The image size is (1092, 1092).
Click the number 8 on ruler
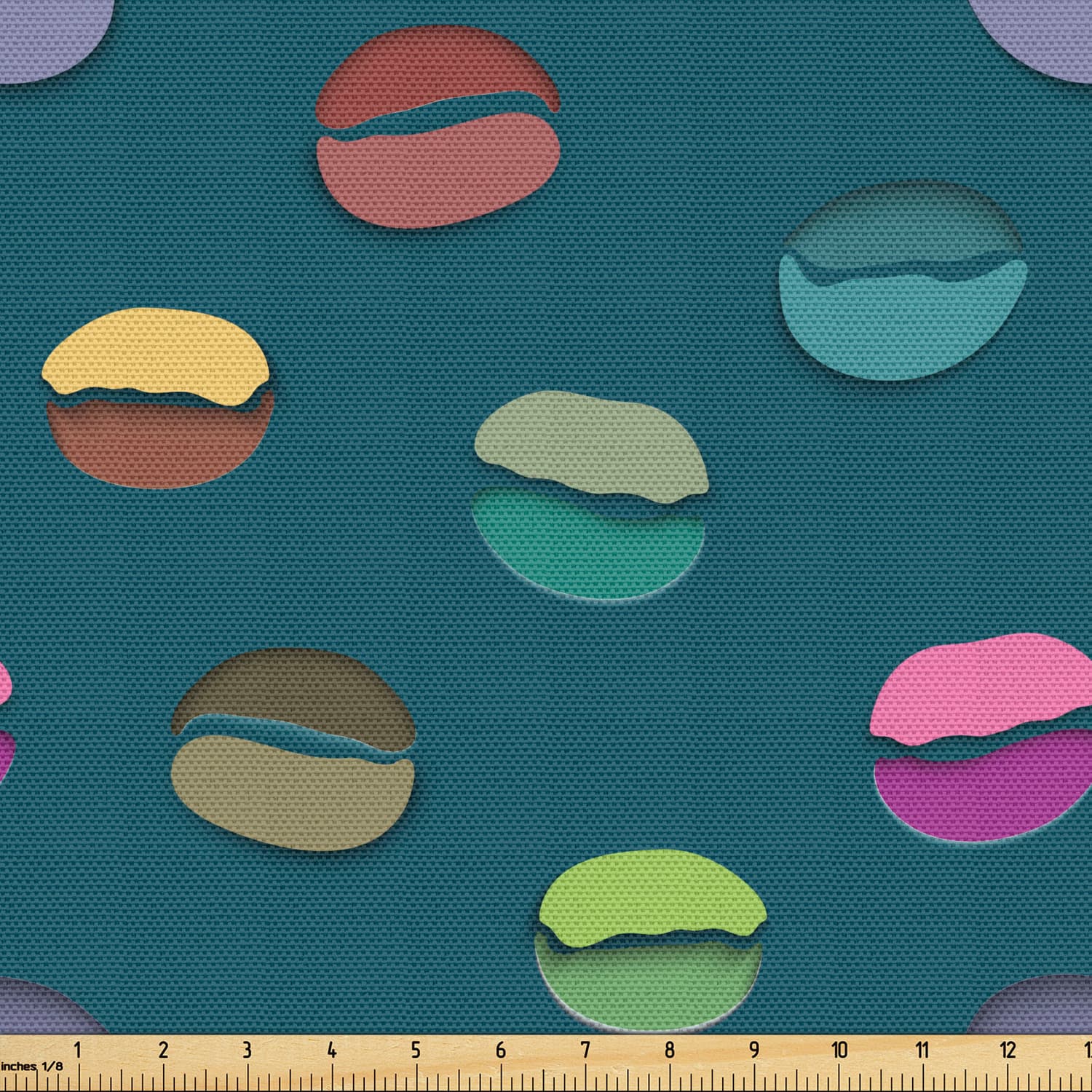(669, 1050)
